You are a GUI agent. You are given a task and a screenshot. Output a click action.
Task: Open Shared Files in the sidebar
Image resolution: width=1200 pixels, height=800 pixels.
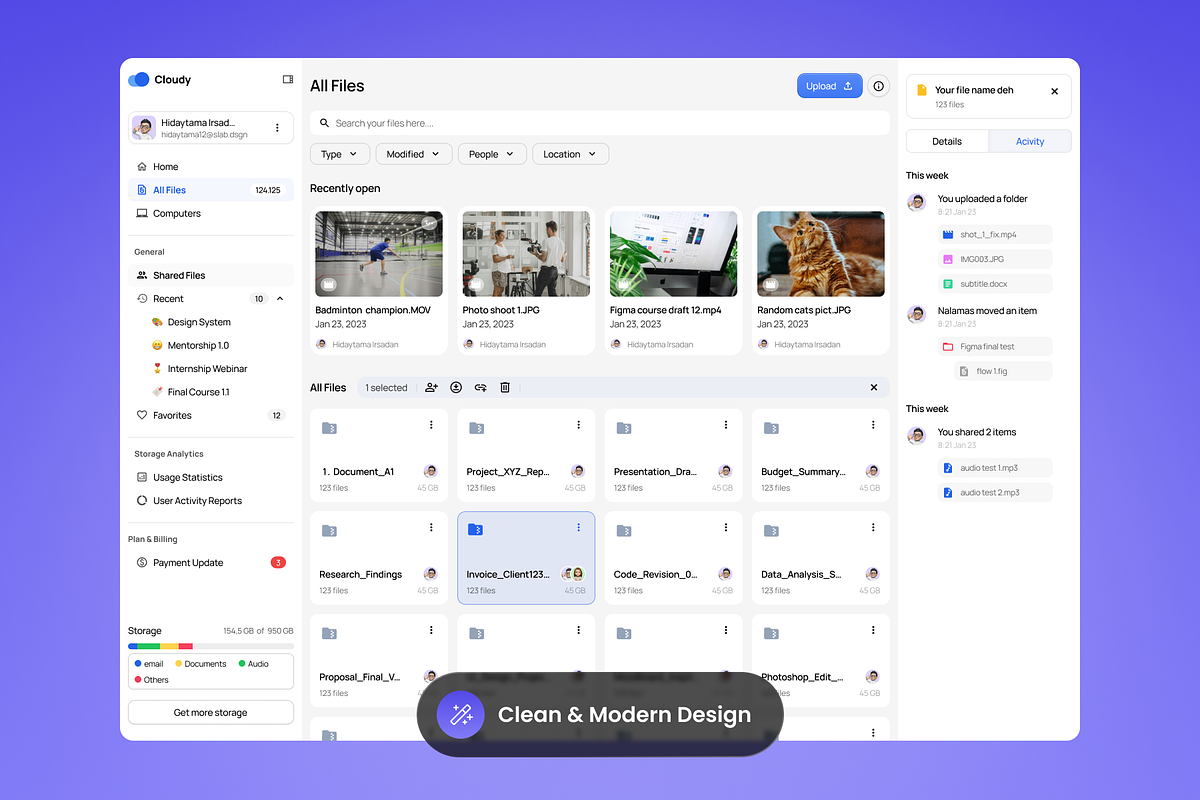coord(179,275)
